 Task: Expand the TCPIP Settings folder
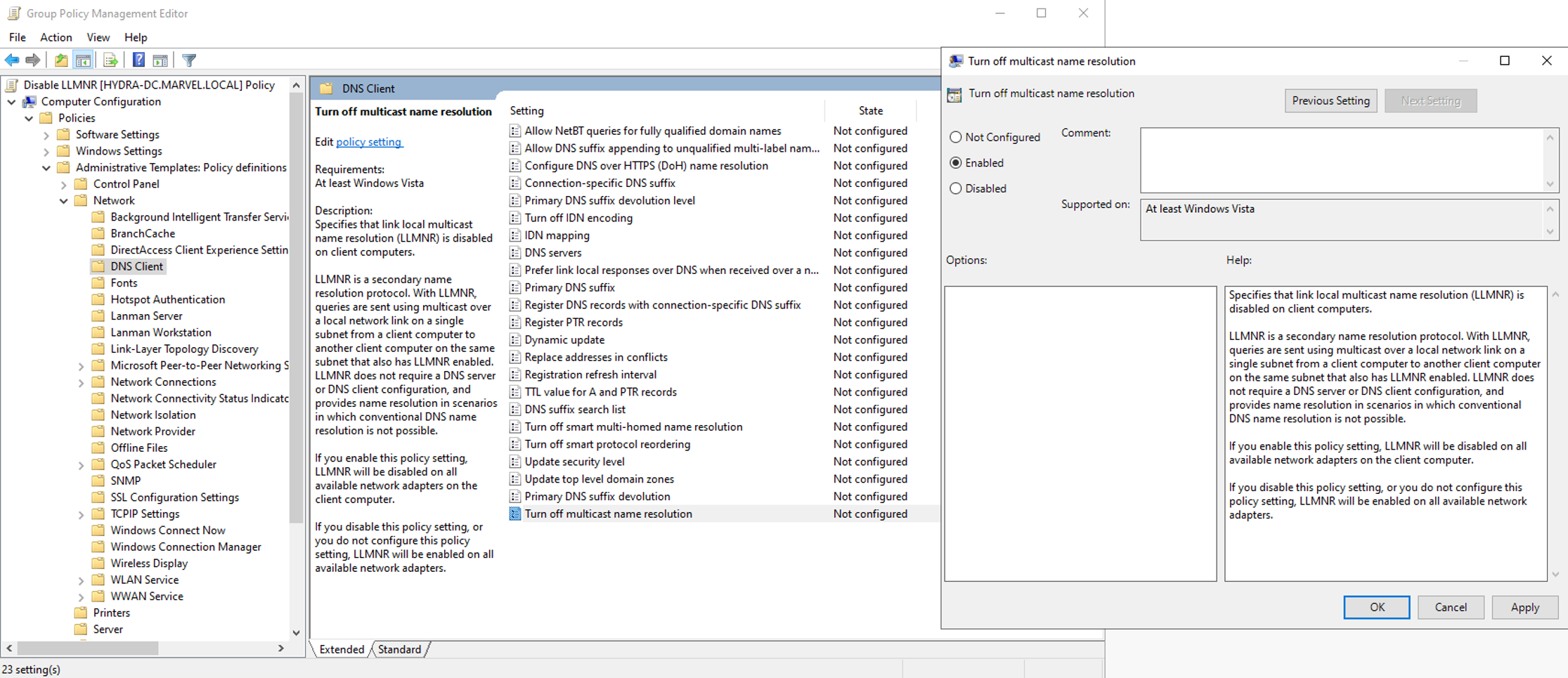81,514
